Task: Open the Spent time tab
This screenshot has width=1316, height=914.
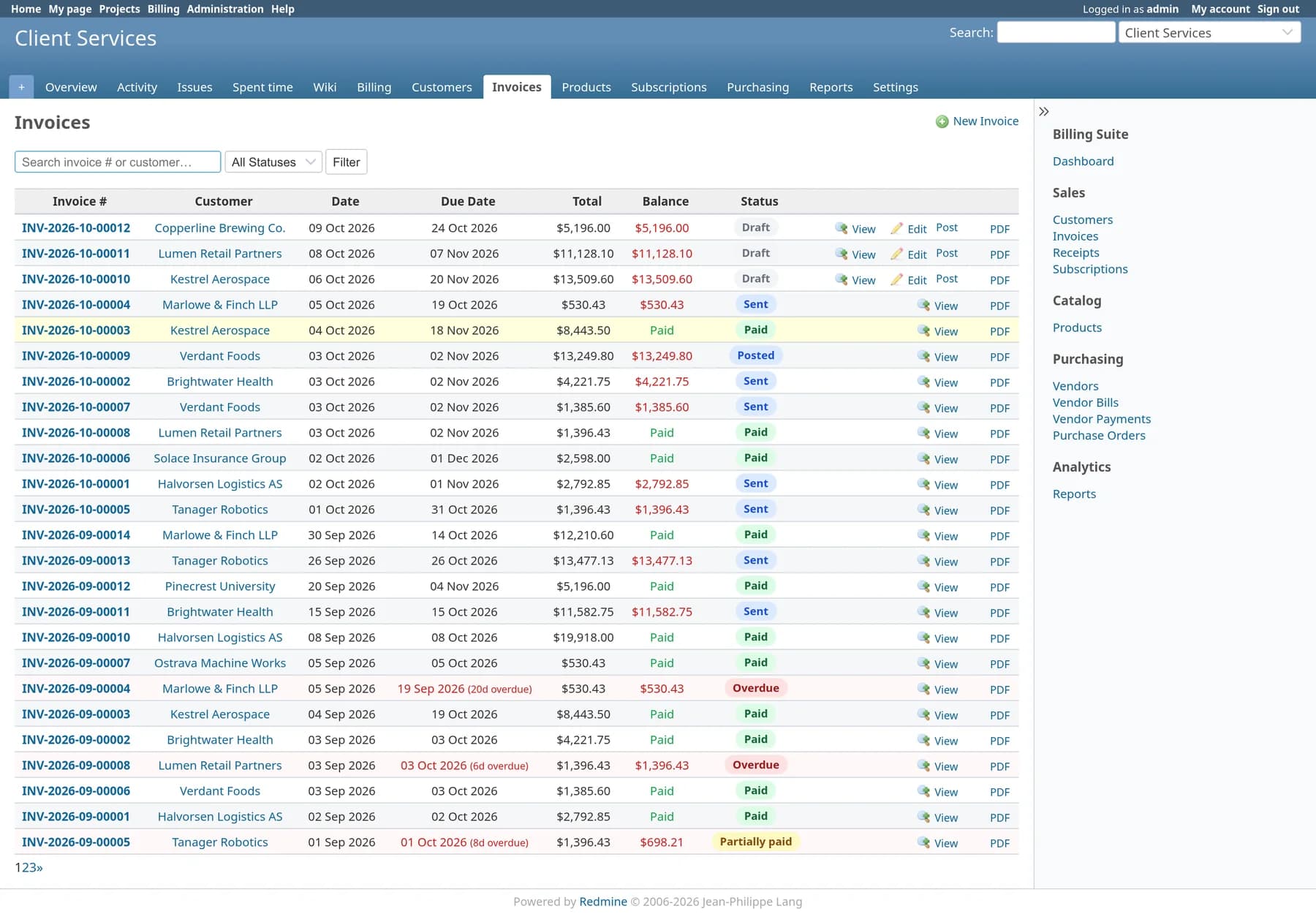Action: [262, 87]
